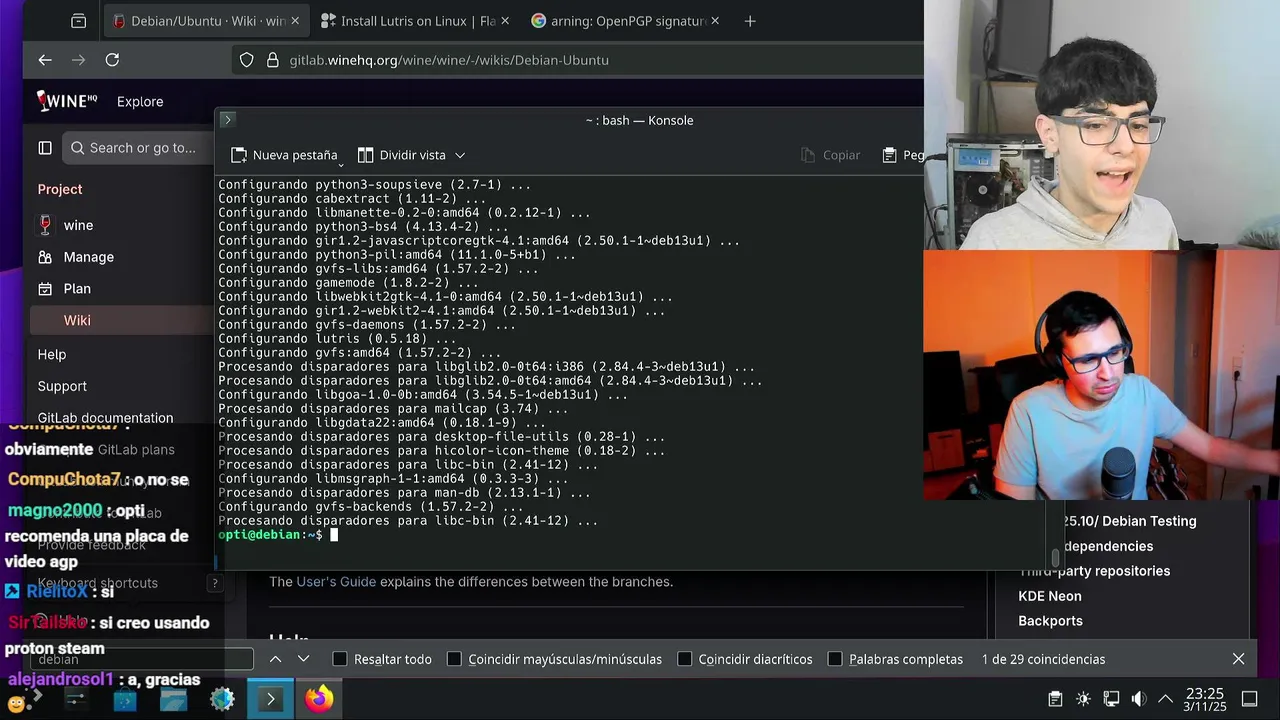Close the Install Lutris on Linux tab
The image size is (1280, 720).
pos(504,21)
